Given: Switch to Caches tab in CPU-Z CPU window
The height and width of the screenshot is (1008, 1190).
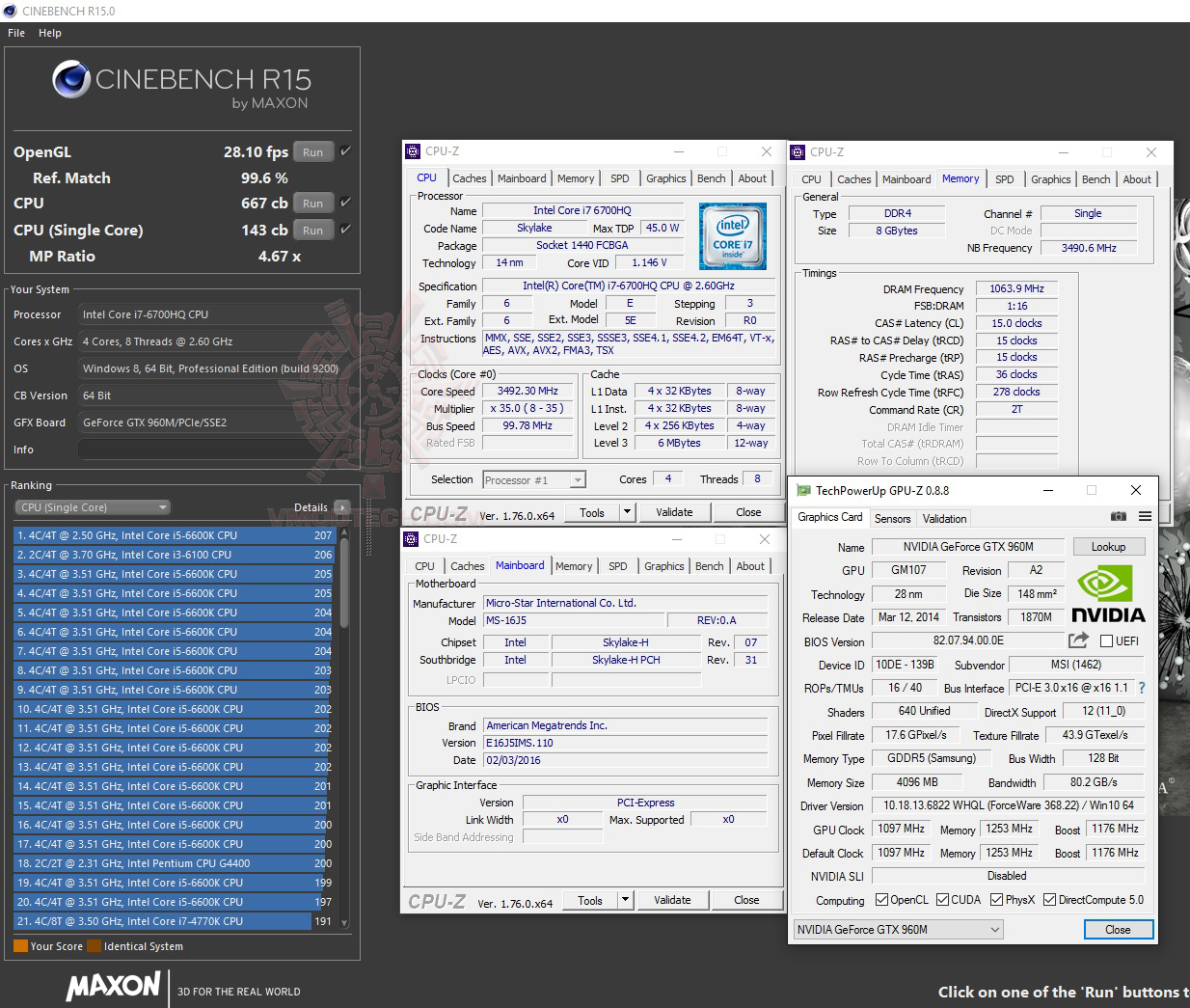Looking at the screenshot, I should pos(469,178).
